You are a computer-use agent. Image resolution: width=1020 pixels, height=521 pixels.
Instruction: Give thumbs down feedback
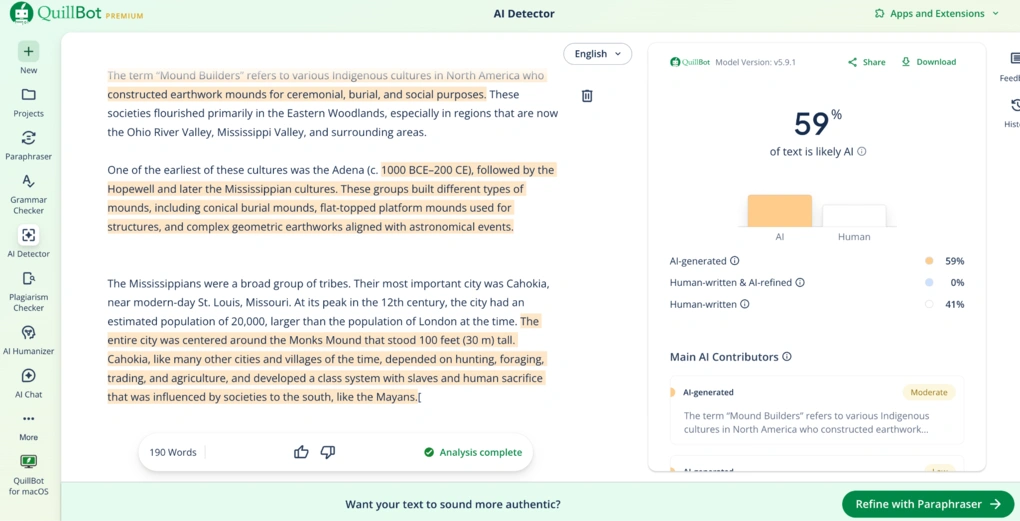pyautogui.click(x=328, y=452)
